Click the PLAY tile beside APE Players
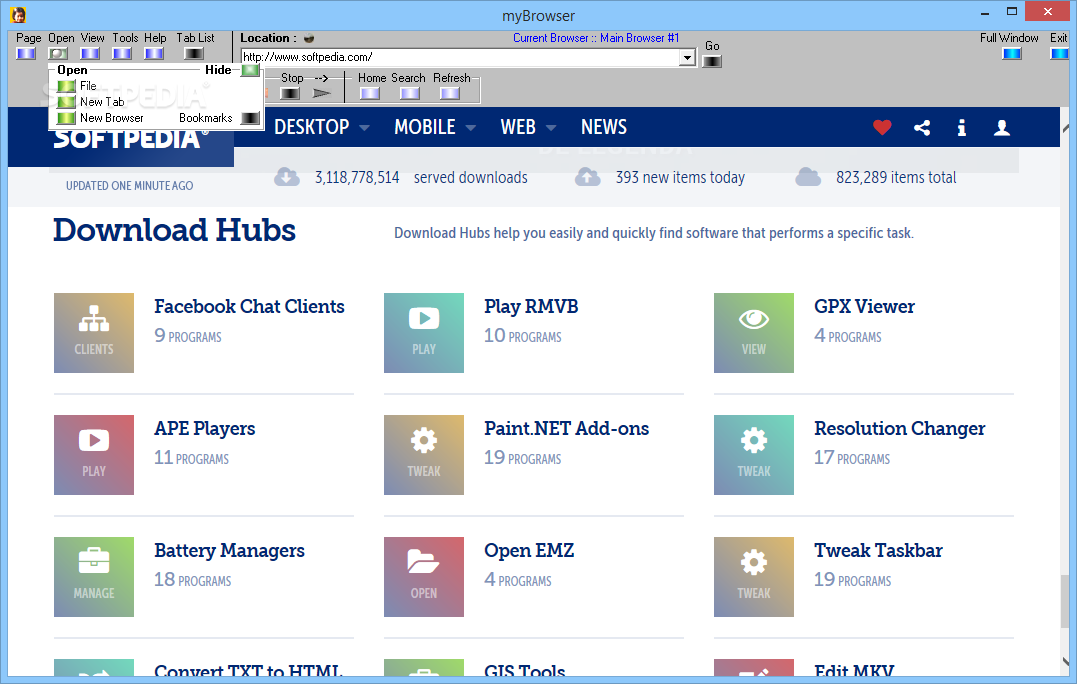The width and height of the screenshot is (1077, 684). (x=94, y=455)
